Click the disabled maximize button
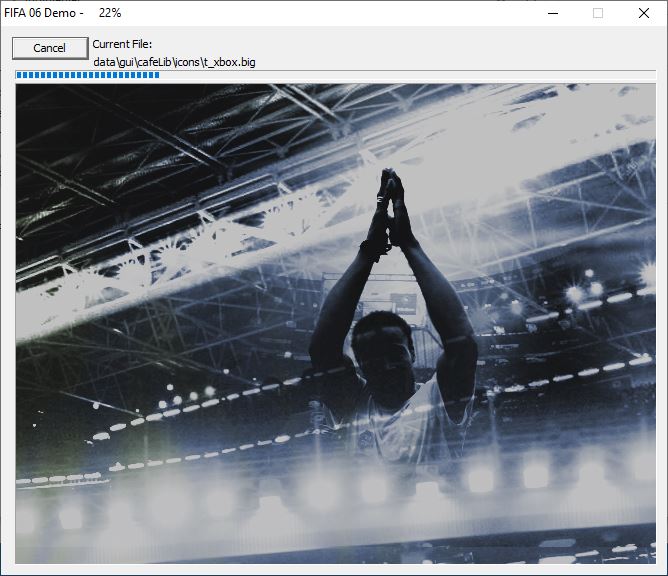This screenshot has width=668, height=576. [598, 13]
